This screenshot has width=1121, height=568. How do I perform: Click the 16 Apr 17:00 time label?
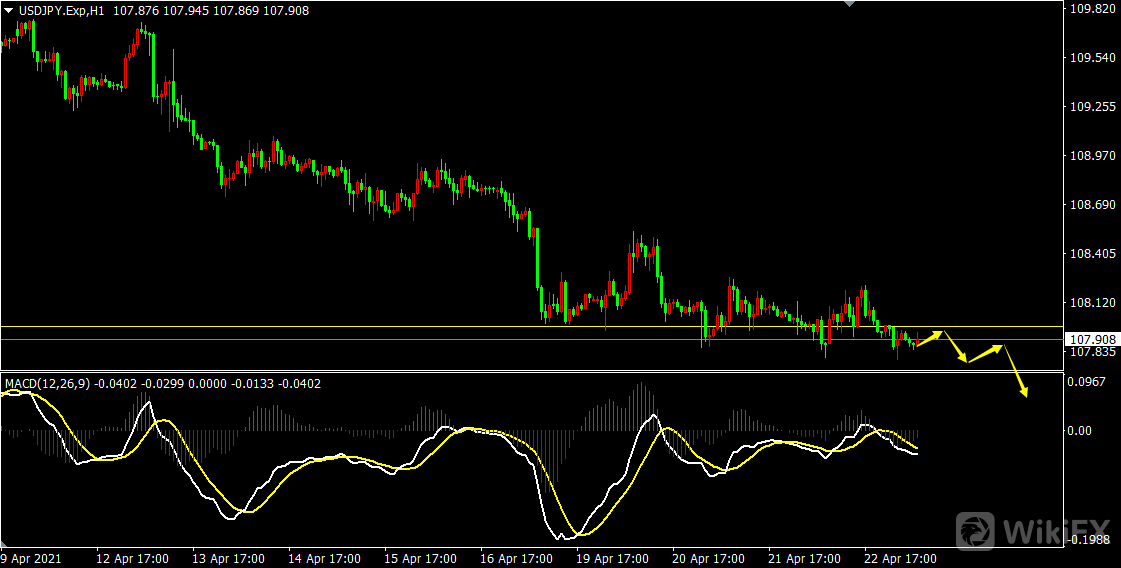517,558
